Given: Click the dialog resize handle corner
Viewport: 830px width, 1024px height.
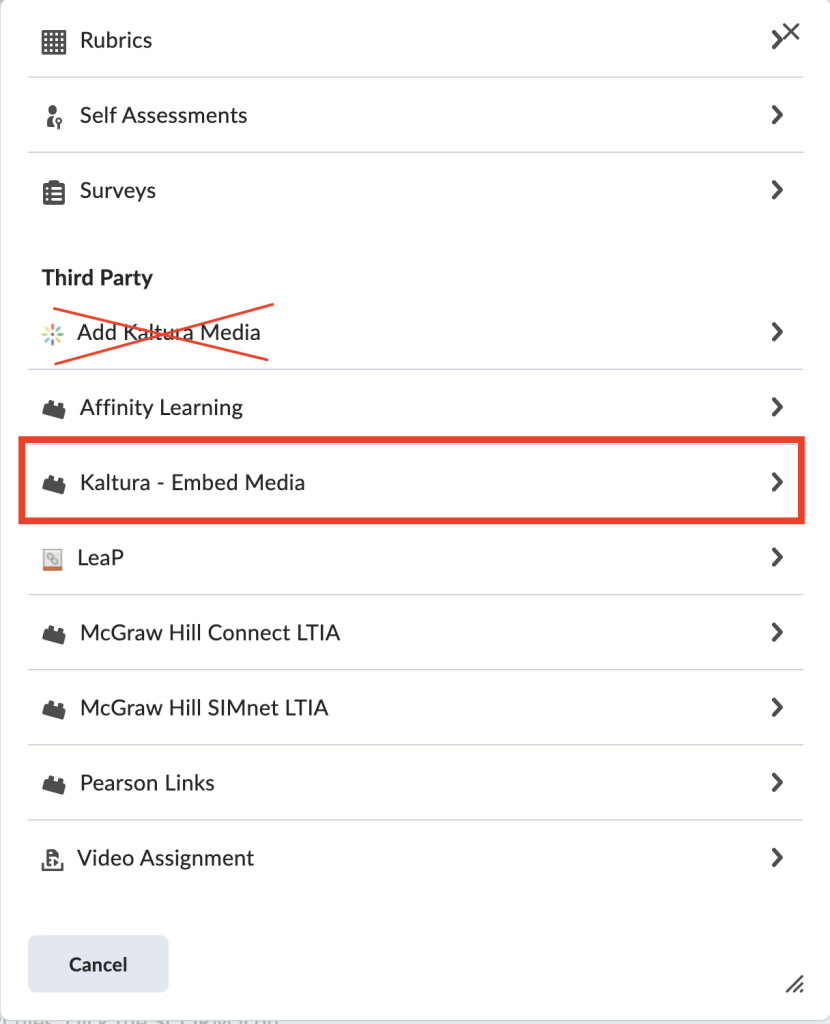Looking at the screenshot, I should [x=795, y=984].
